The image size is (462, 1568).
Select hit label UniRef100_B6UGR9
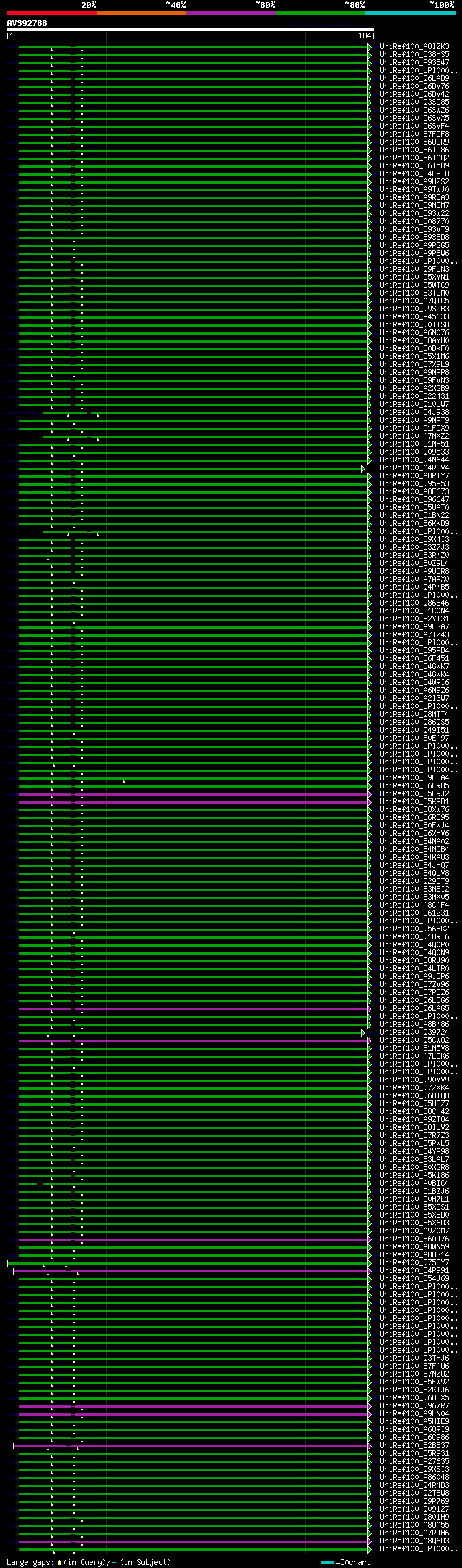tap(414, 142)
